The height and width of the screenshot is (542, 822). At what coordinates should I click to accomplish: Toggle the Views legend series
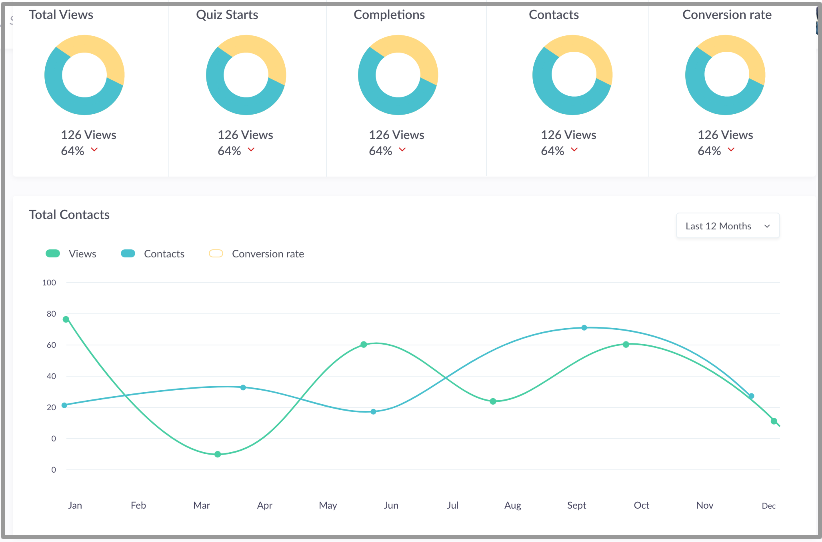click(71, 254)
